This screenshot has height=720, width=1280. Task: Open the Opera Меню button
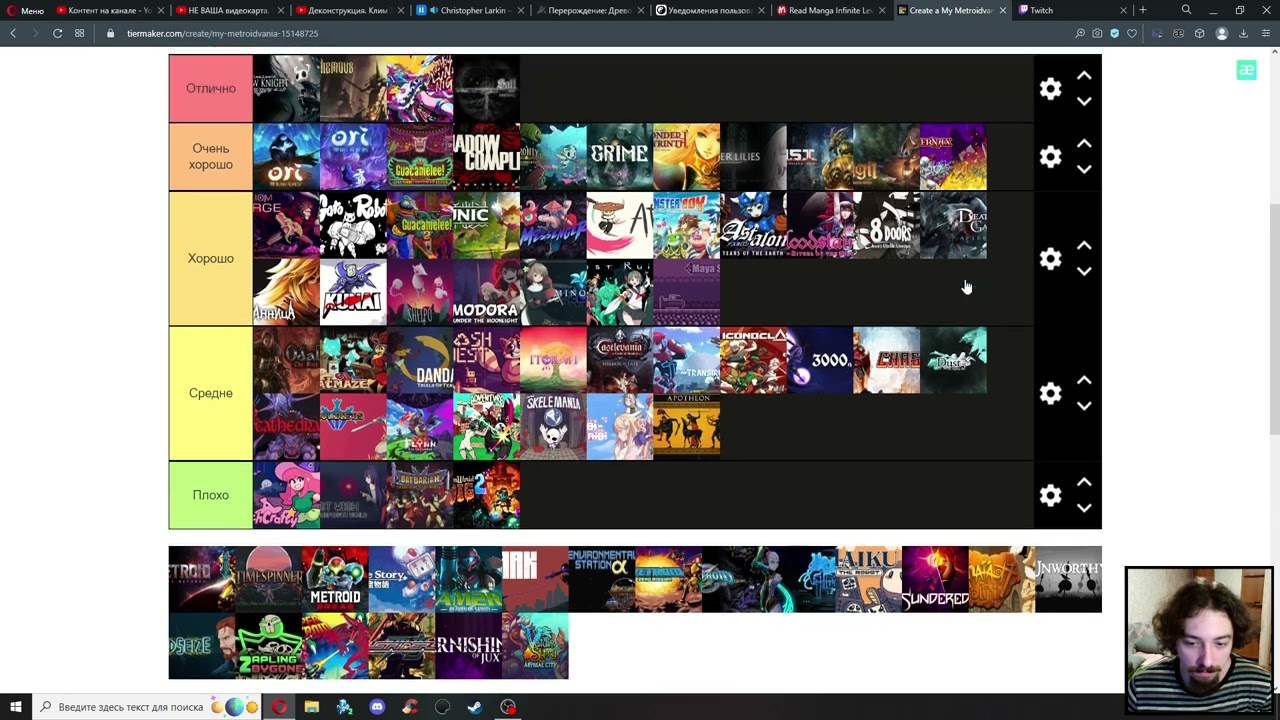[24, 10]
